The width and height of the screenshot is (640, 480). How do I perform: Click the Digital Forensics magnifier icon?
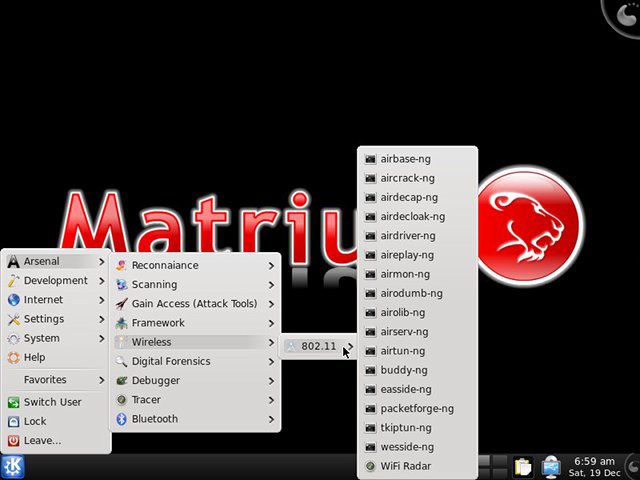coord(121,361)
